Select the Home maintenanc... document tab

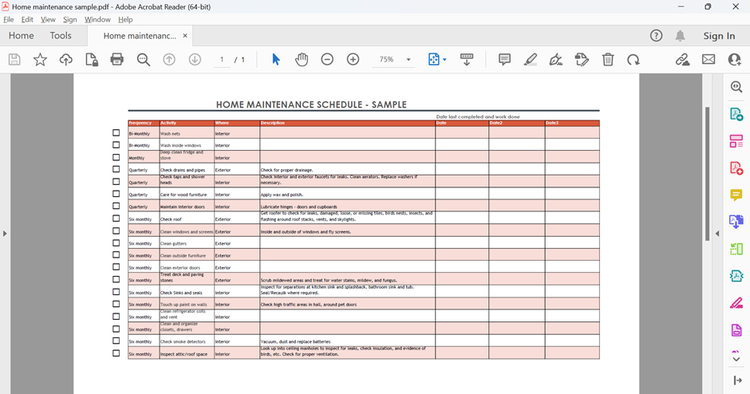coord(140,36)
